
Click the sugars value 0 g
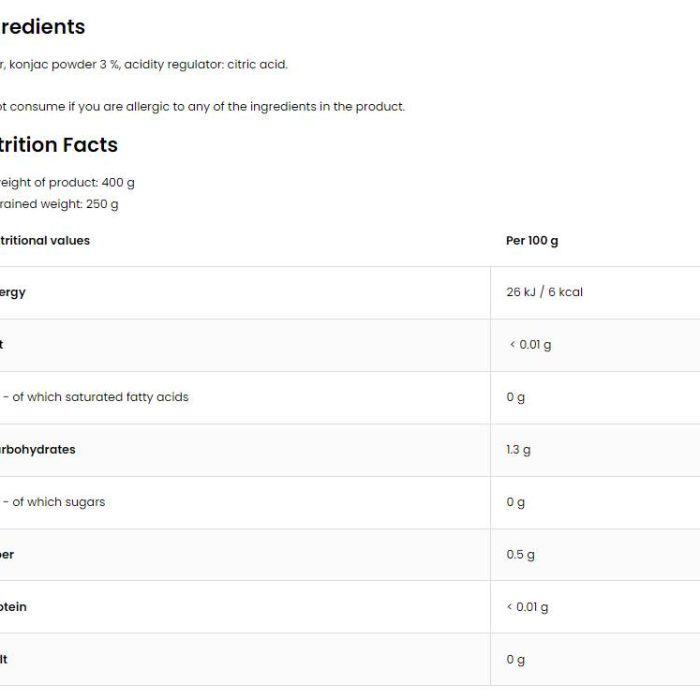pyautogui.click(x=515, y=502)
